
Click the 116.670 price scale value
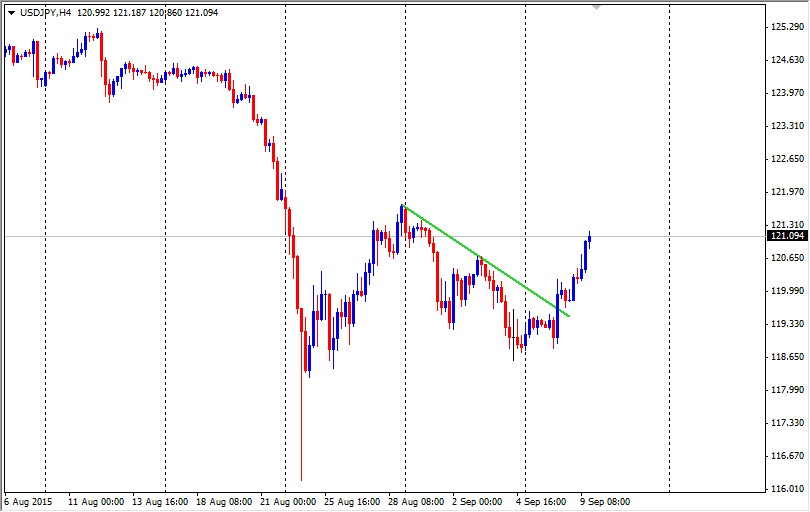tap(787, 456)
